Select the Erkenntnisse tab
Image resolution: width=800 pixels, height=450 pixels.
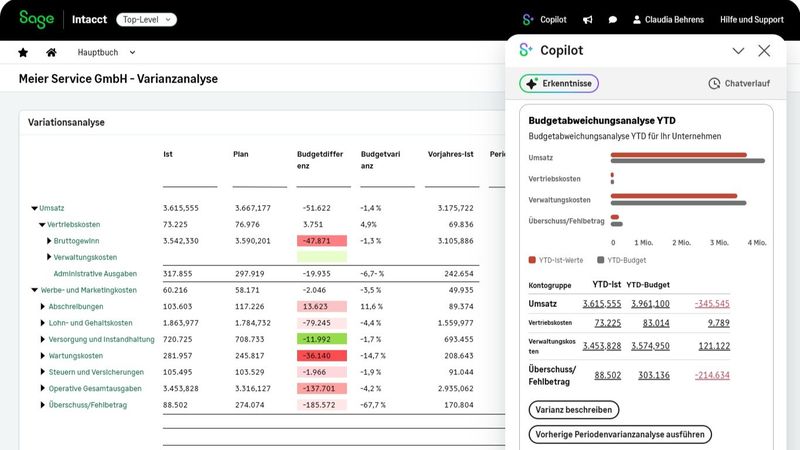point(559,83)
